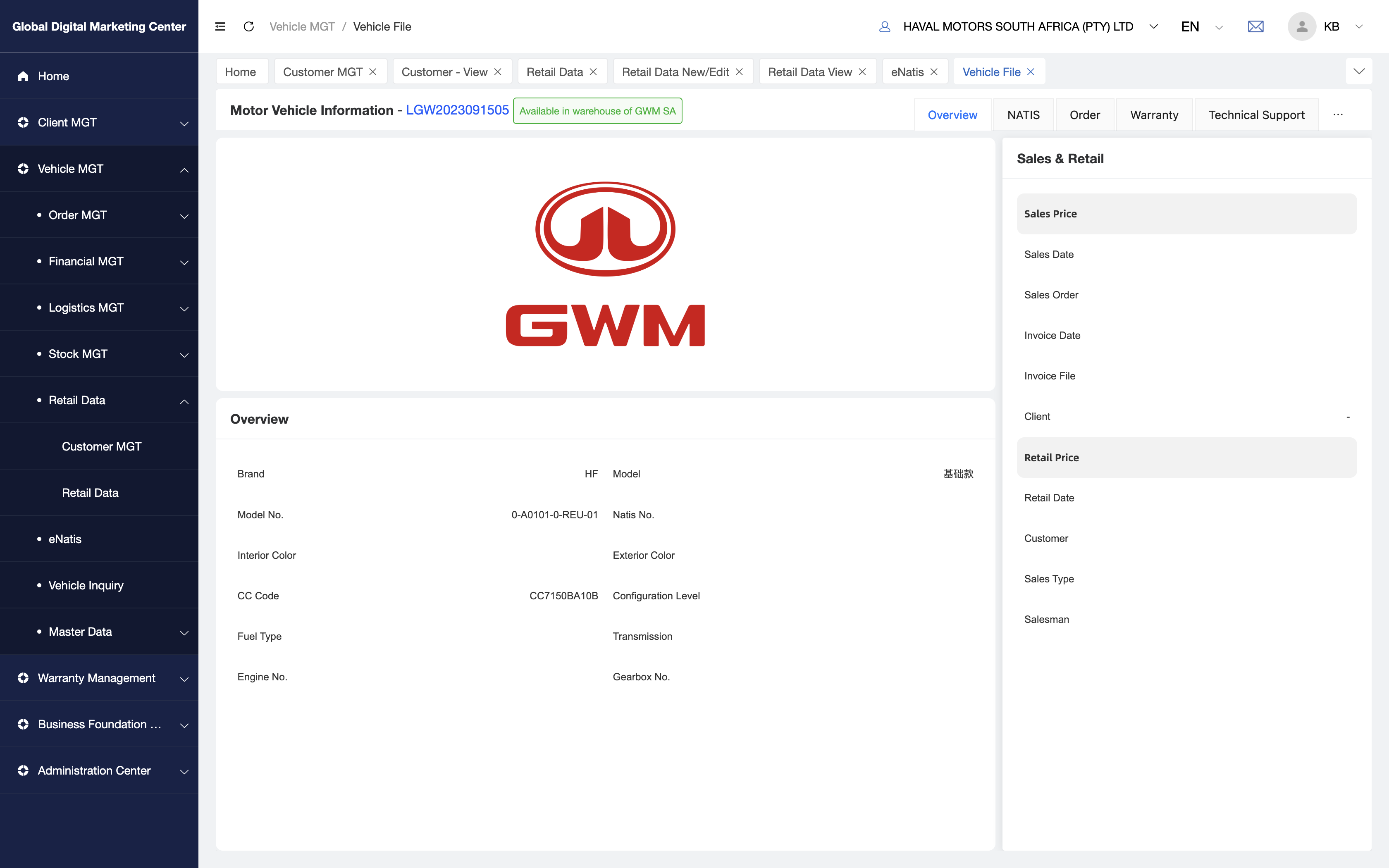The width and height of the screenshot is (1389, 868).
Task: Click the Warranty Management sidebar icon
Action: click(x=23, y=678)
